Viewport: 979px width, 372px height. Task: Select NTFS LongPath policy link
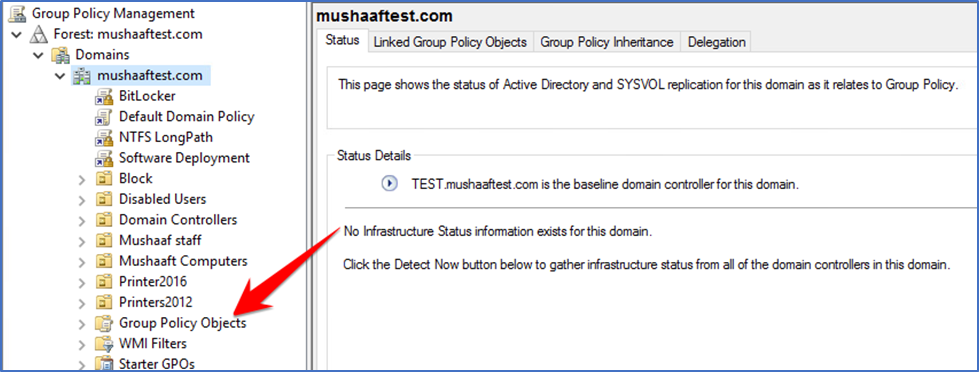tap(165, 137)
